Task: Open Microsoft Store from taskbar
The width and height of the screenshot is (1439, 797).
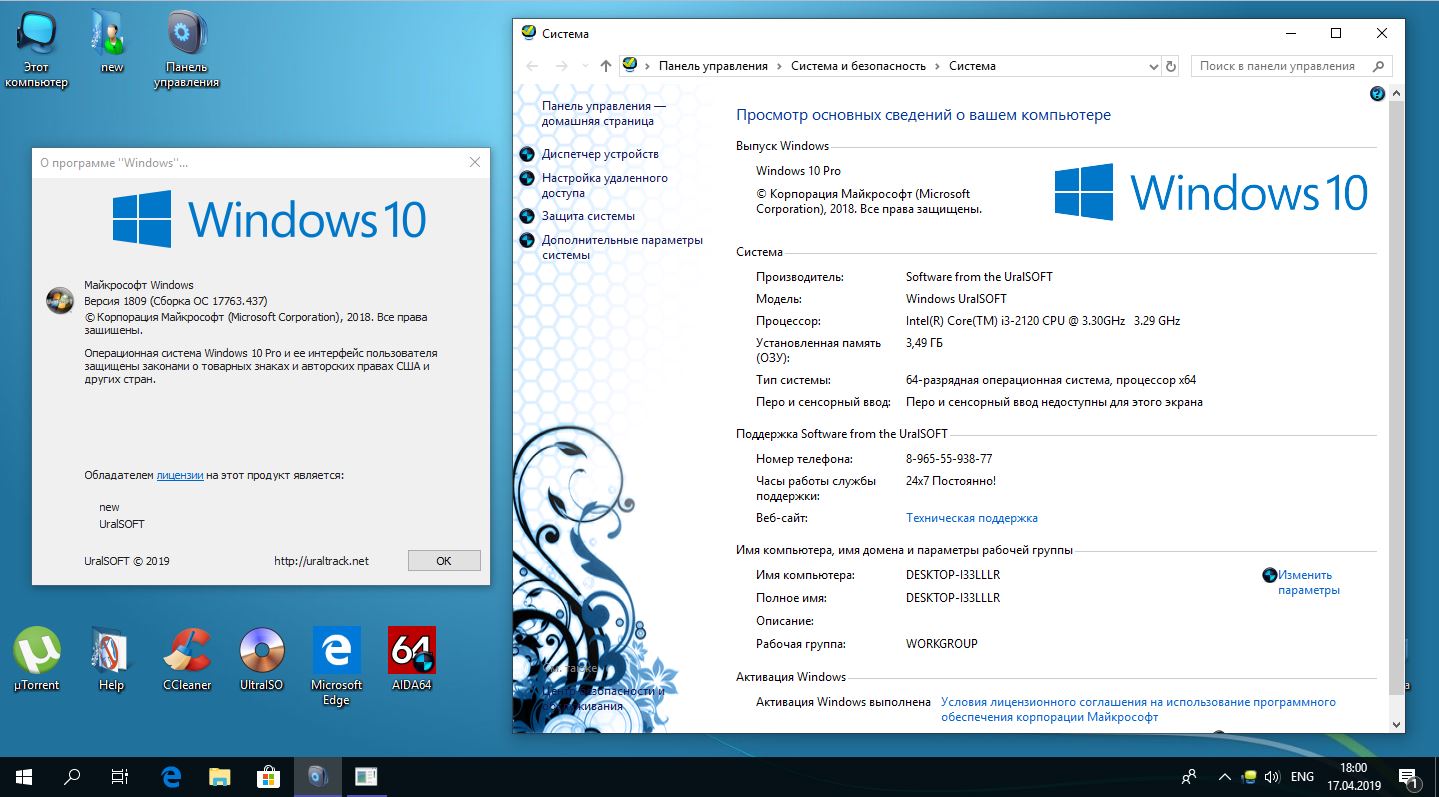Action: [268, 776]
